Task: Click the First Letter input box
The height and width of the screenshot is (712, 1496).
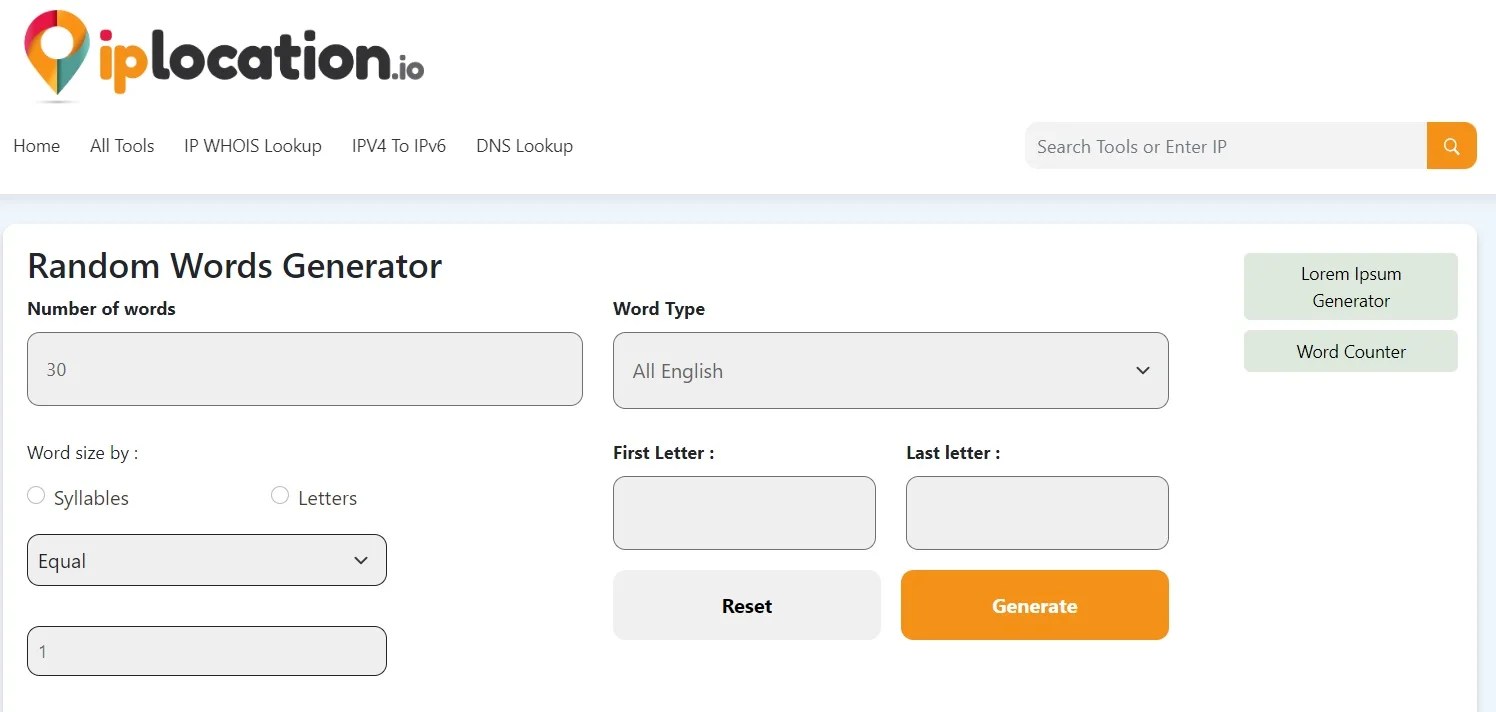Action: pyautogui.click(x=744, y=513)
